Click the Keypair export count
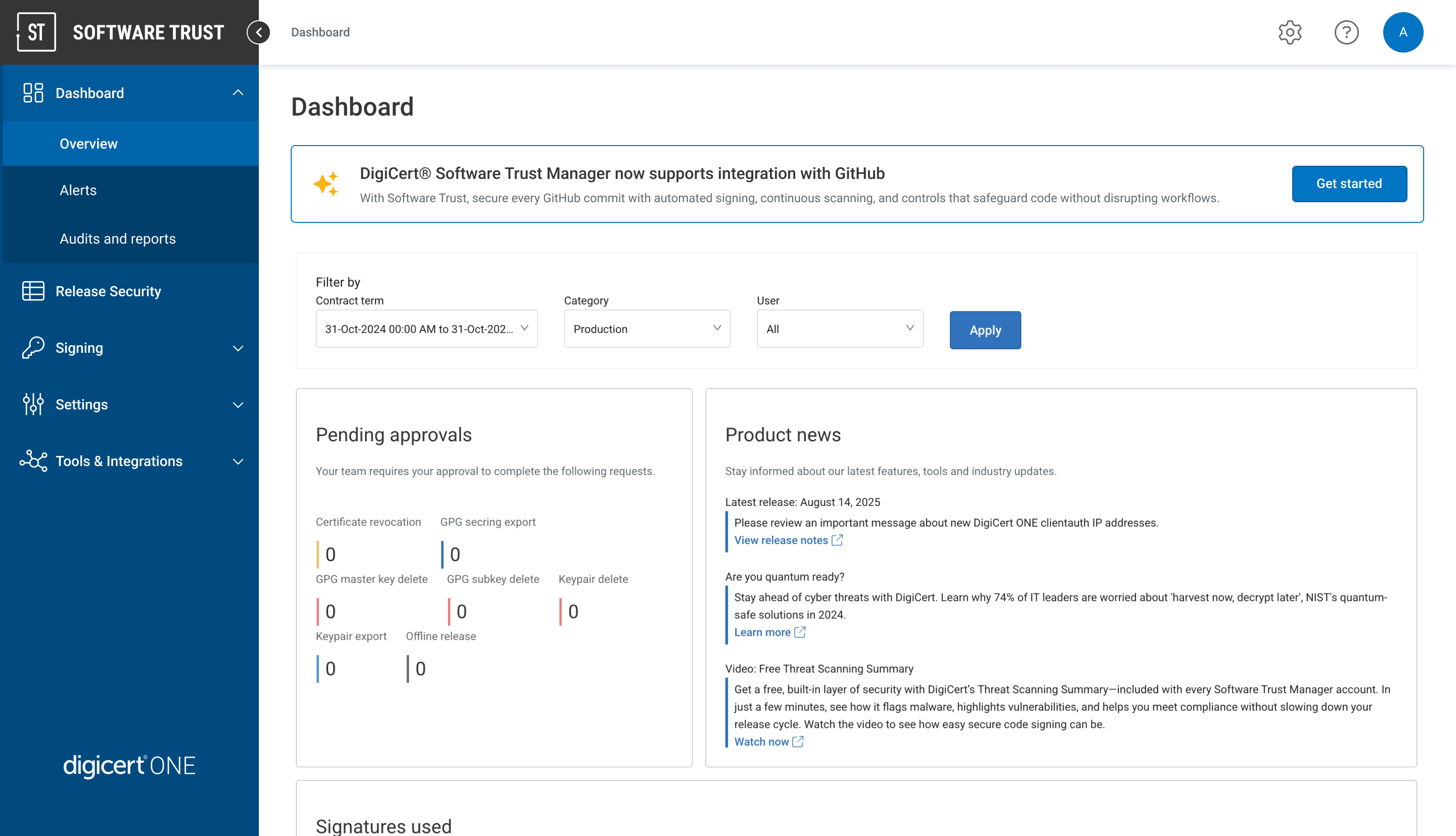The width and height of the screenshot is (1456, 836). click(x=330, y=668)
